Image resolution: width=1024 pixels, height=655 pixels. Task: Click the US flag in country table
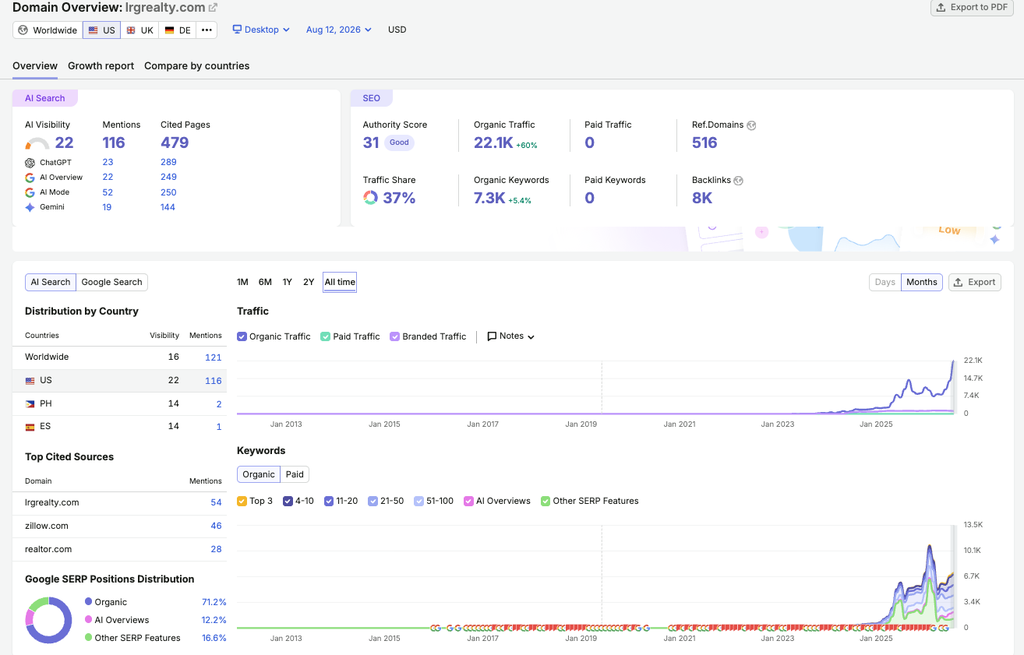(30, 381)
